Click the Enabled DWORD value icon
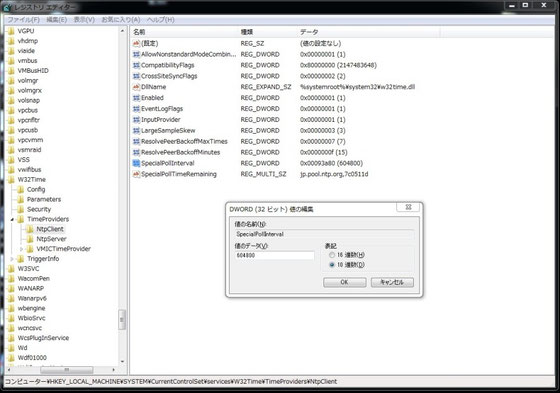Image resolution: width=560 pixels, height=393 pixels. pyautogui.click(x=136, y=98)
